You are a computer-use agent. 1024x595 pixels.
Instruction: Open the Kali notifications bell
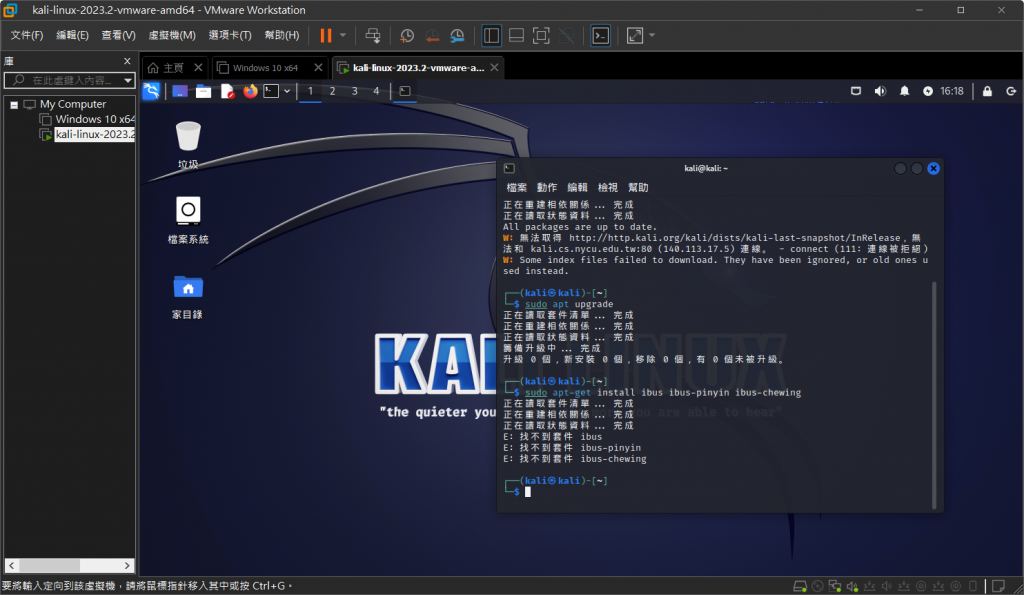904,91
